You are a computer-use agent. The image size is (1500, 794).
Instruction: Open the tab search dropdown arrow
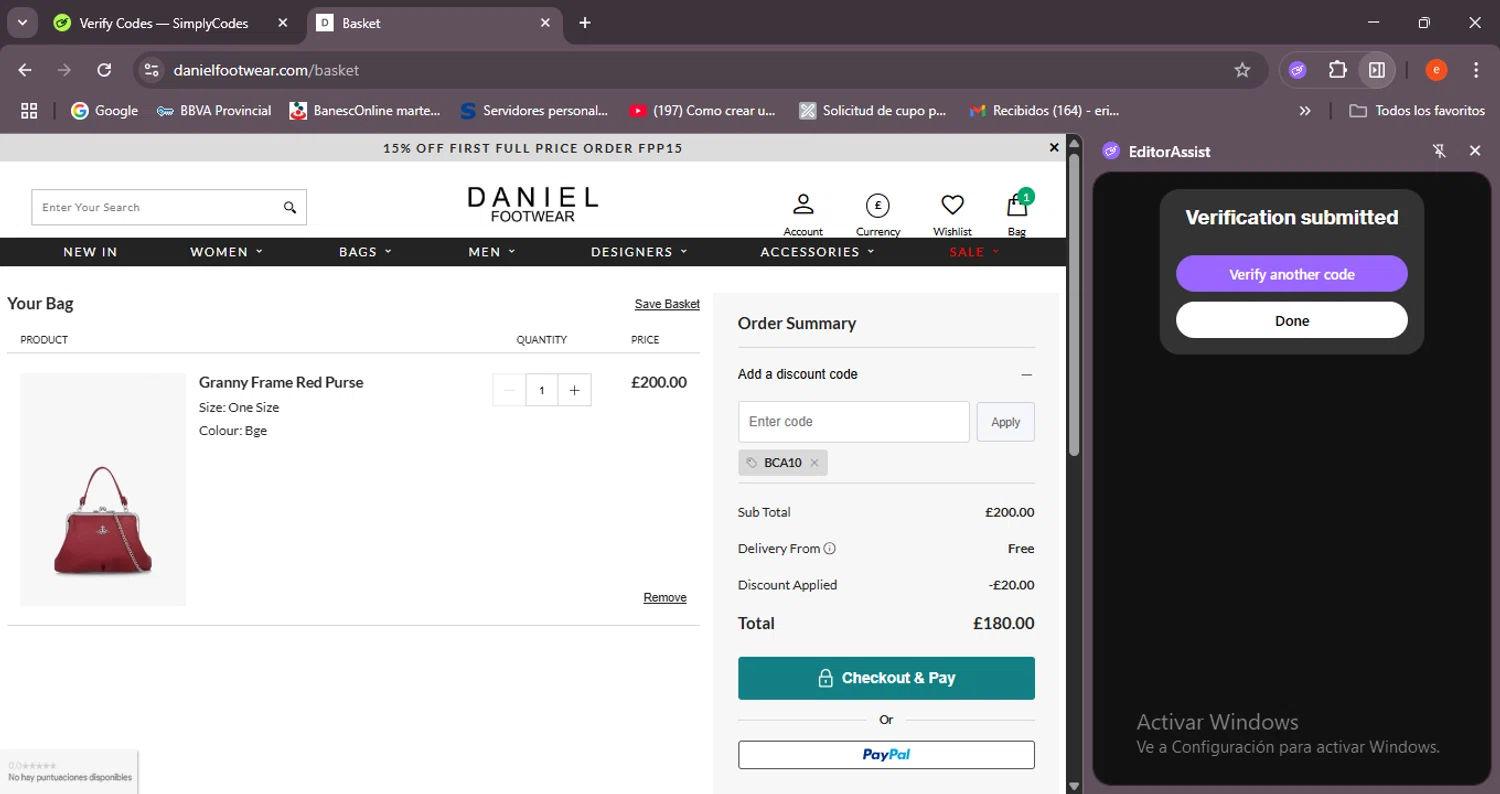pos(22,23)
